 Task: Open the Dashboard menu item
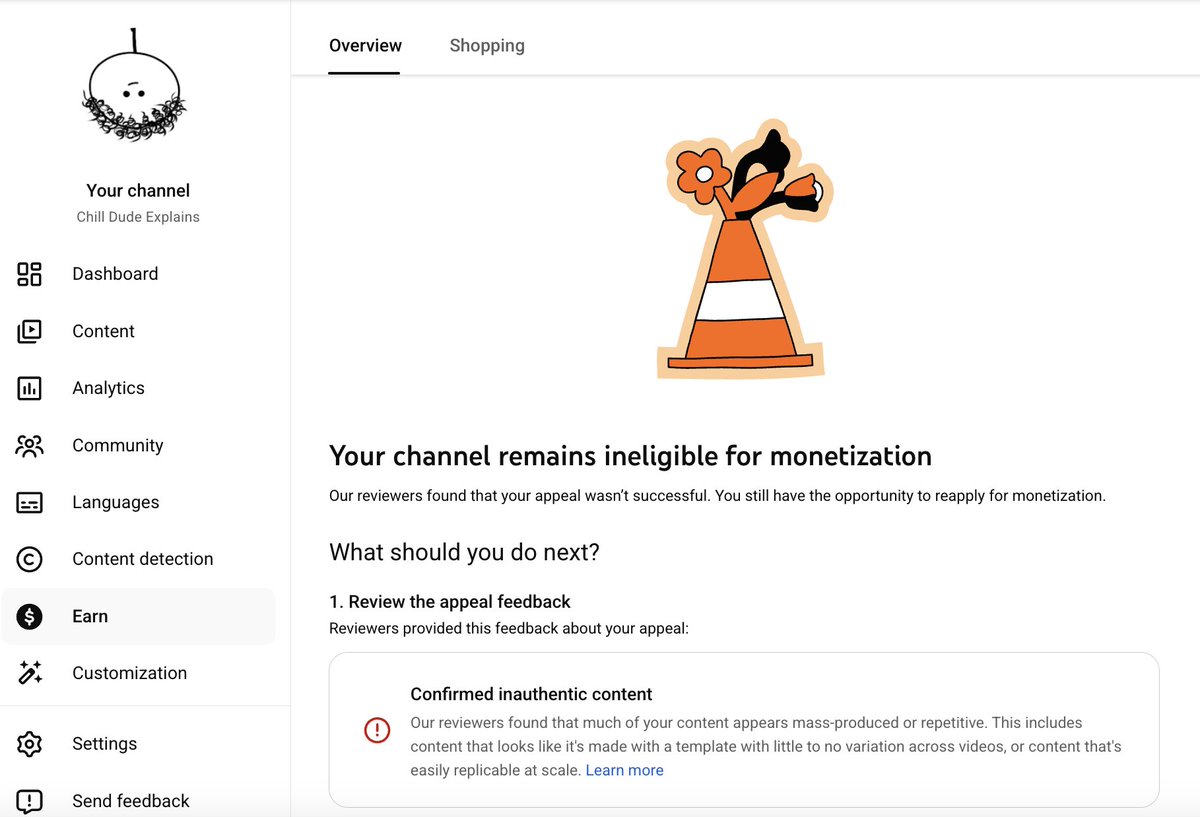click(x=115, y=274)
